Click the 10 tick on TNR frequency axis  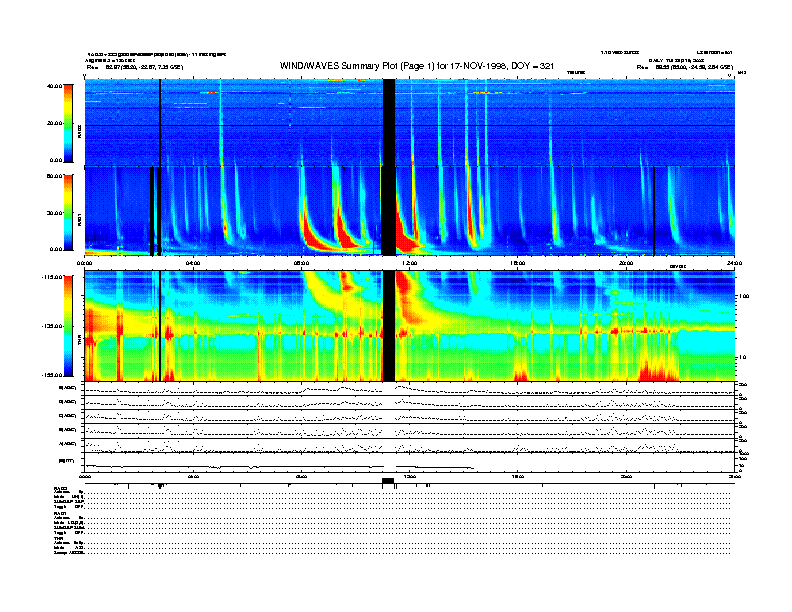coord(744,358)
